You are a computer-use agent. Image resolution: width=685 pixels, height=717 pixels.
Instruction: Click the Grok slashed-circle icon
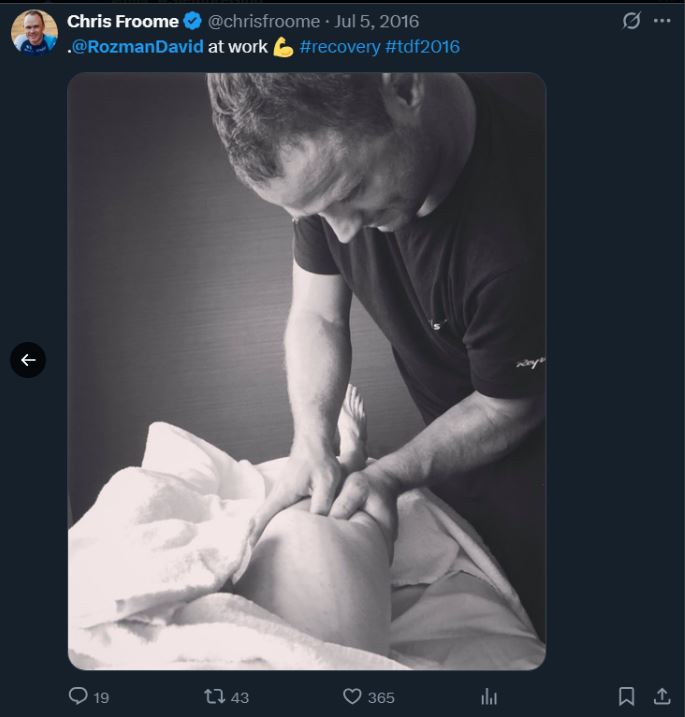click(x=631, y=21)
